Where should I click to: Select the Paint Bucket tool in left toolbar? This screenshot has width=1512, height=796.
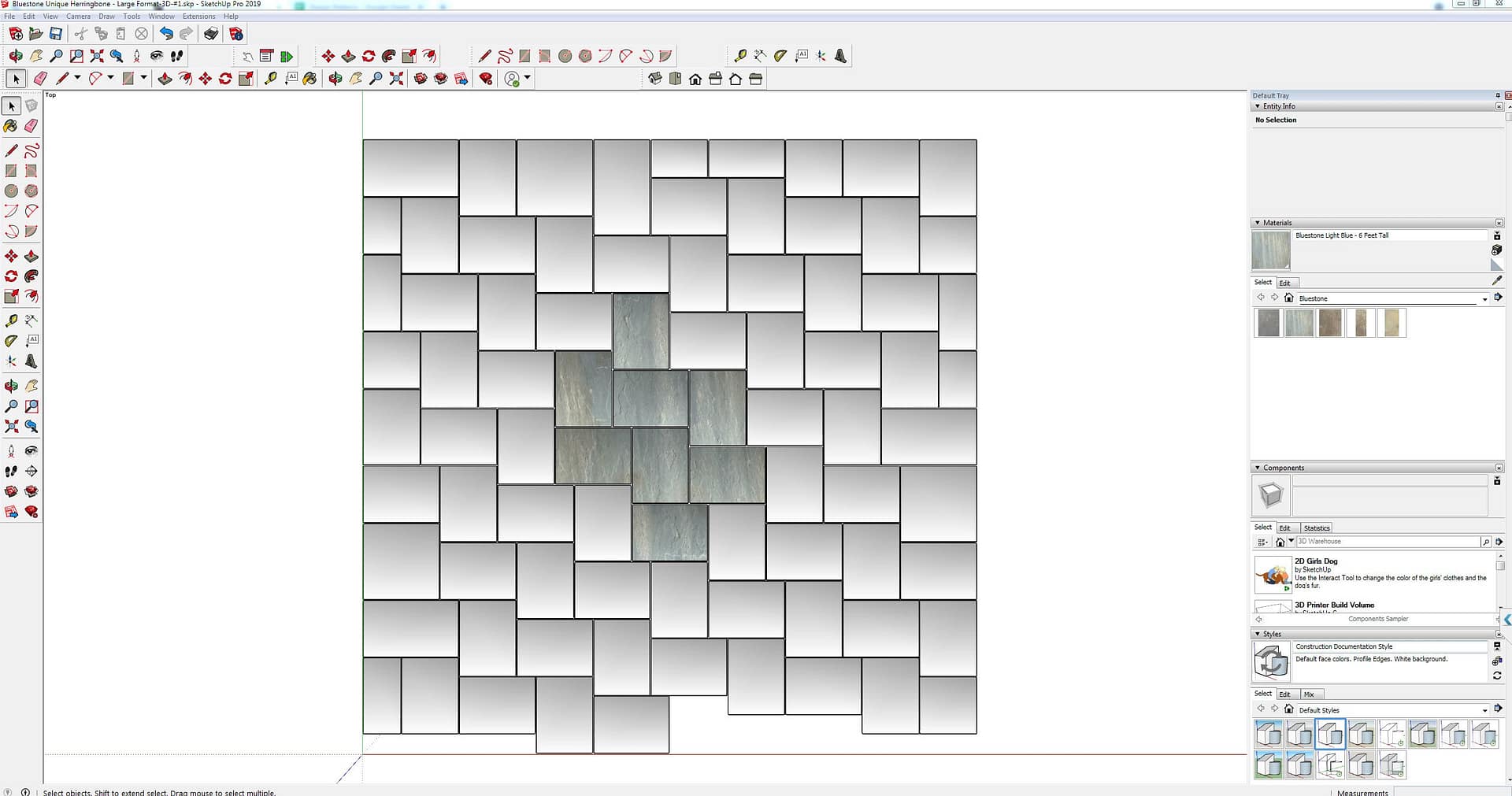pos(11,126)
